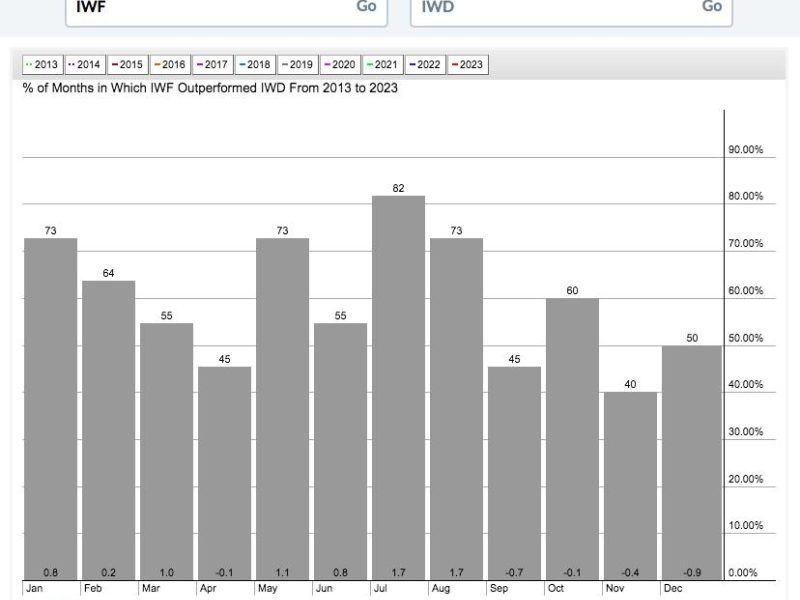Click the 0.2 average return in February
Viewport: 800px width, 600px height.
coord(109,572)
